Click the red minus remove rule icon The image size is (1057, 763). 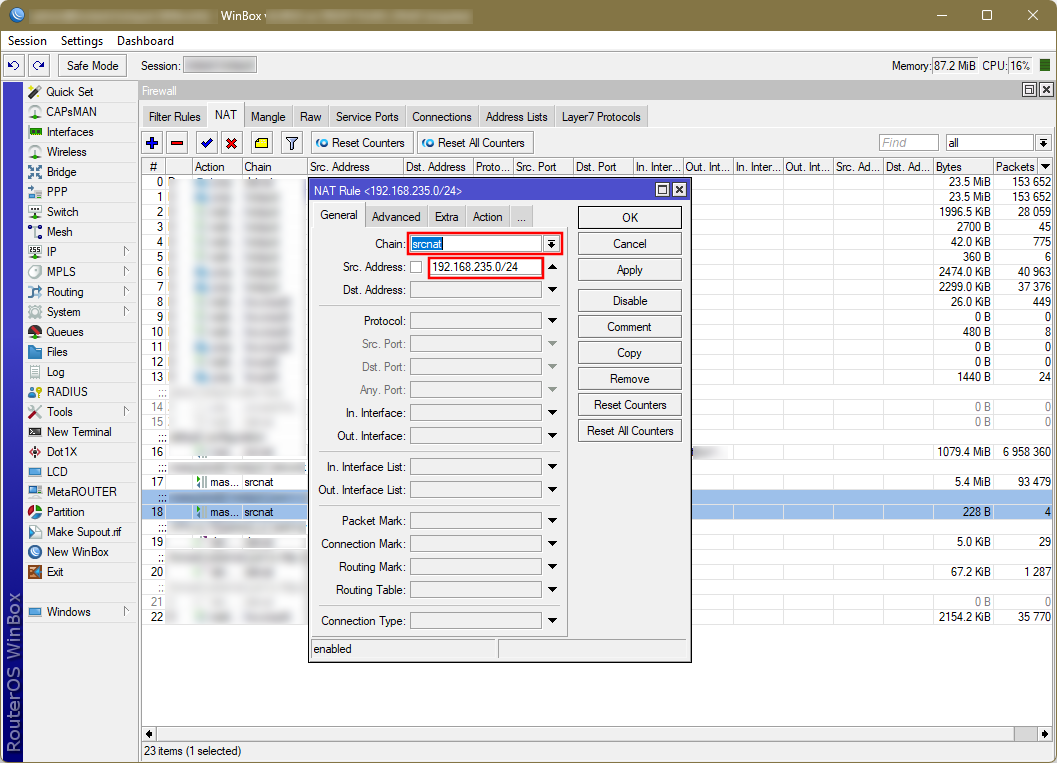point(177,143)
